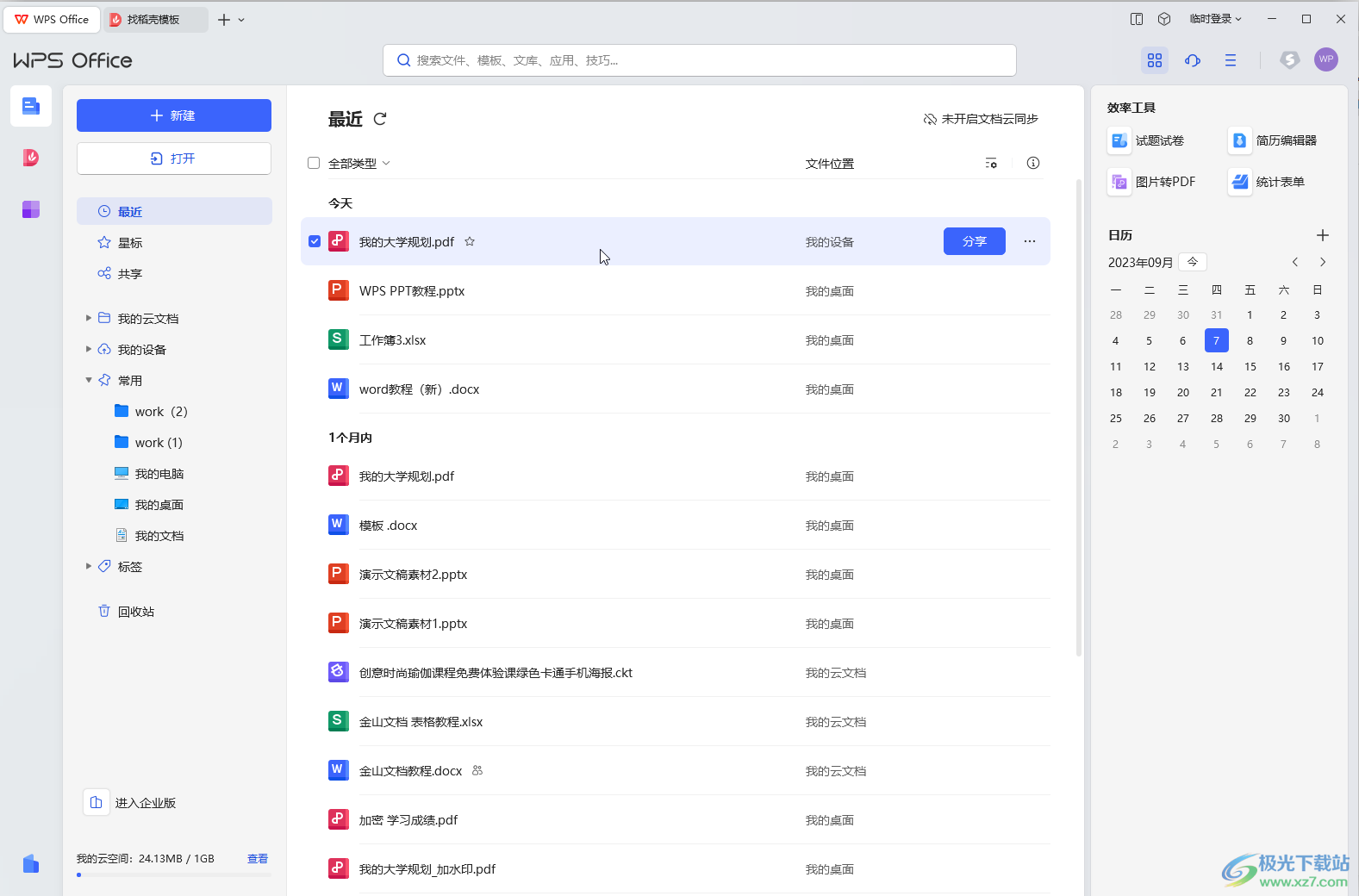Open the shared people icon on 金山文档教程.docx
Screen dimensions: 1359x896
(477, 770)
